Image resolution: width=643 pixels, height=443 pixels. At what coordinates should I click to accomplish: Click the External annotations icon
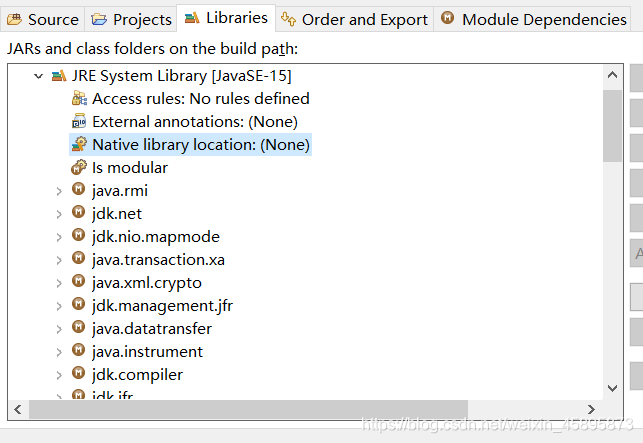coord(79,121)
